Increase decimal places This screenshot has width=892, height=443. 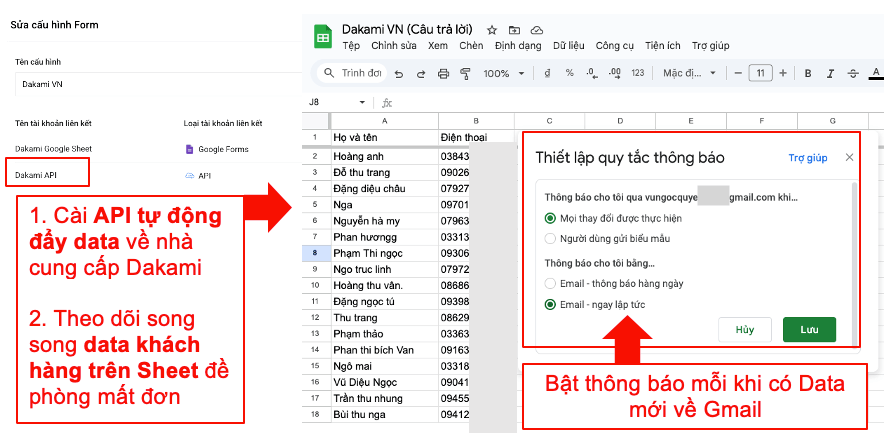click(x=614, y=73)
